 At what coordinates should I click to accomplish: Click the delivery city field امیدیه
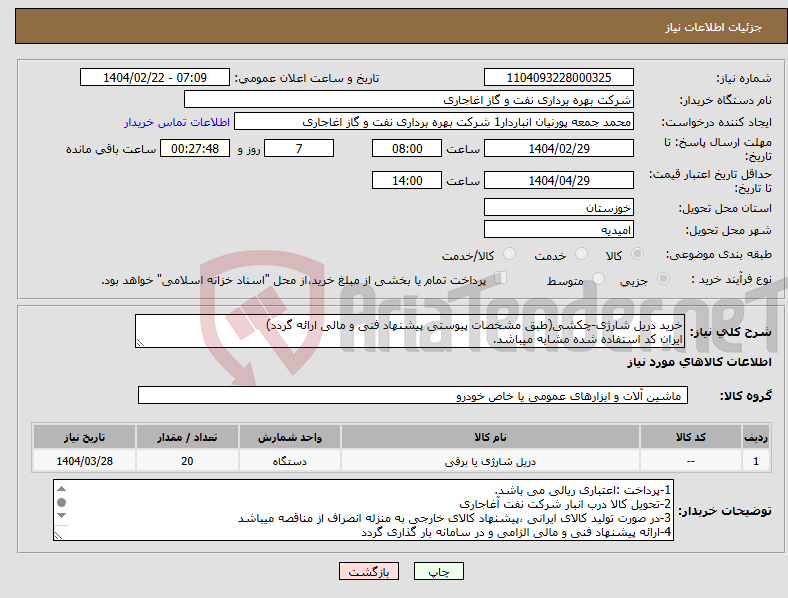point(558,229)
